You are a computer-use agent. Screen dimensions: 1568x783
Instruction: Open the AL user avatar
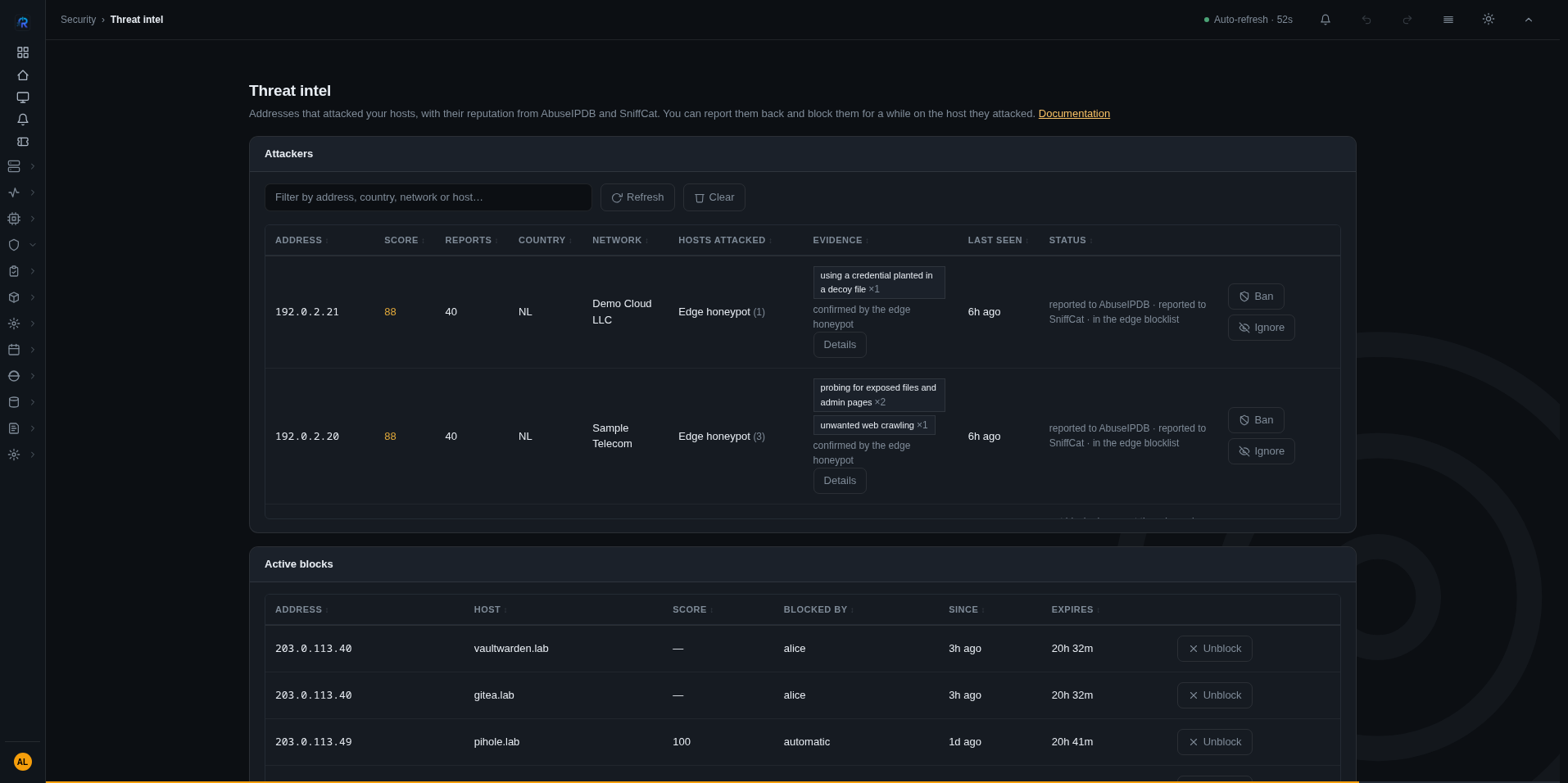23,762
